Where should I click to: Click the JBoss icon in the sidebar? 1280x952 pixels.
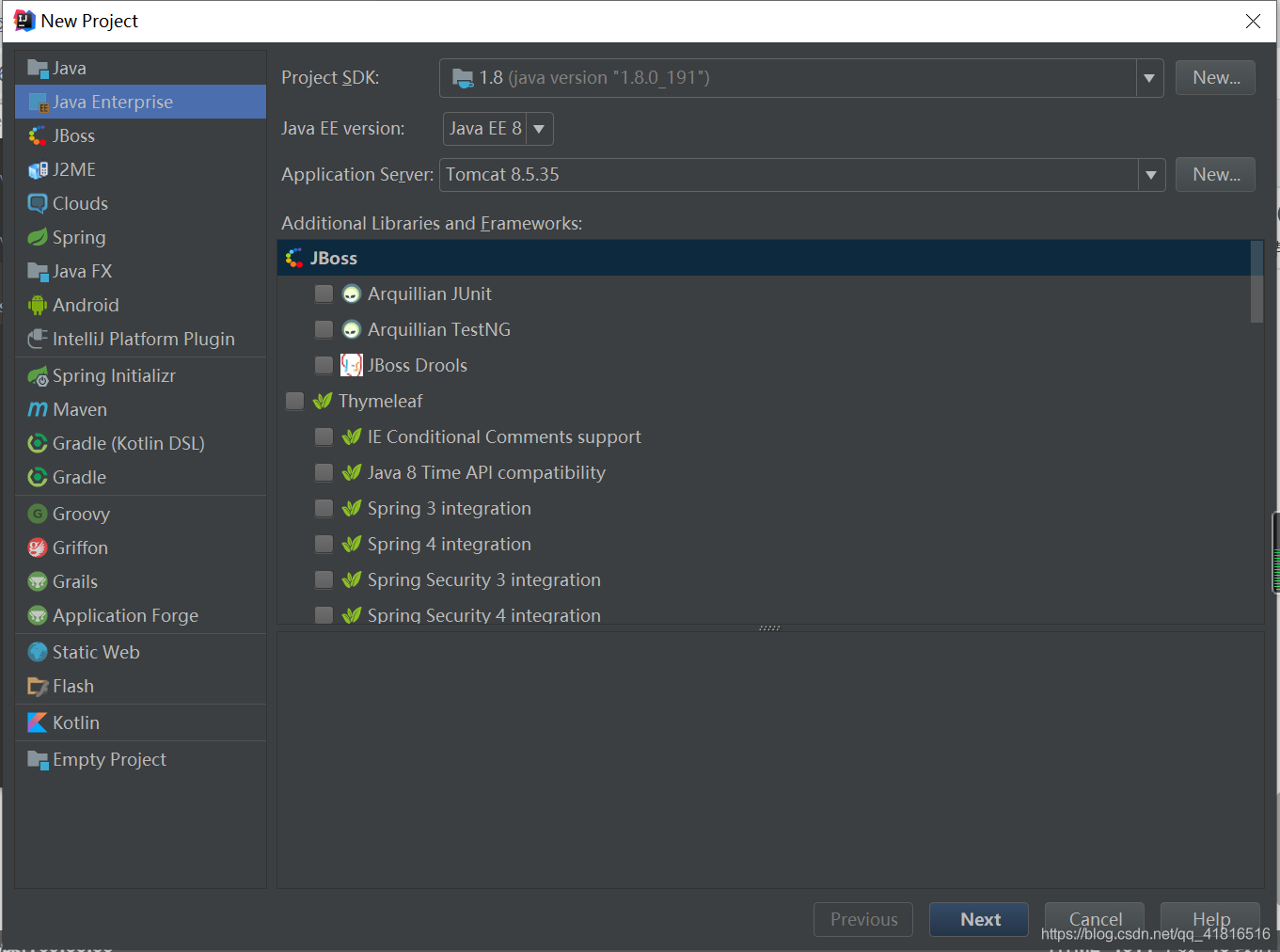pyautogui.click(x=38, y=135)
